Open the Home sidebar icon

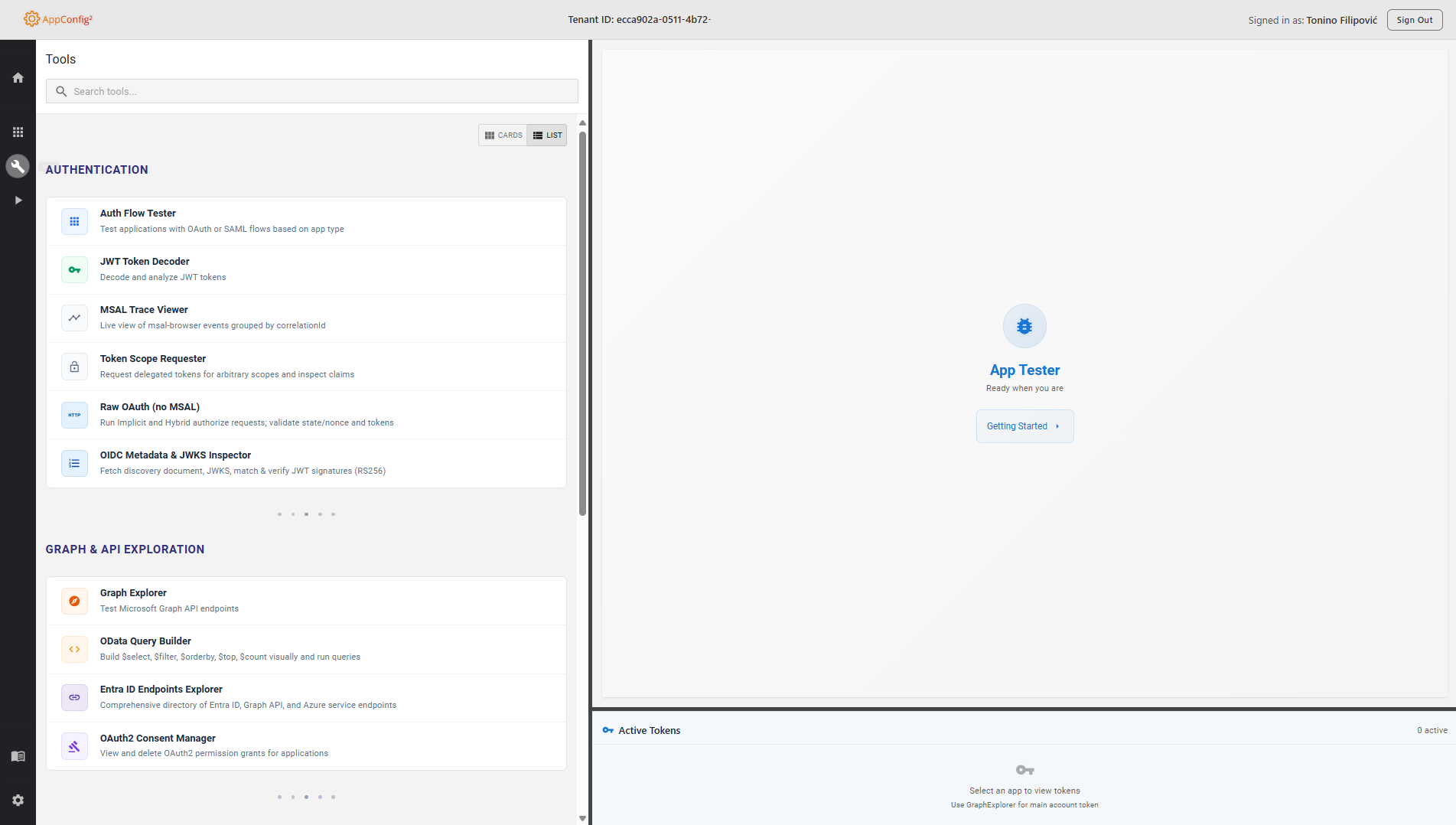[x=18, y=77]
